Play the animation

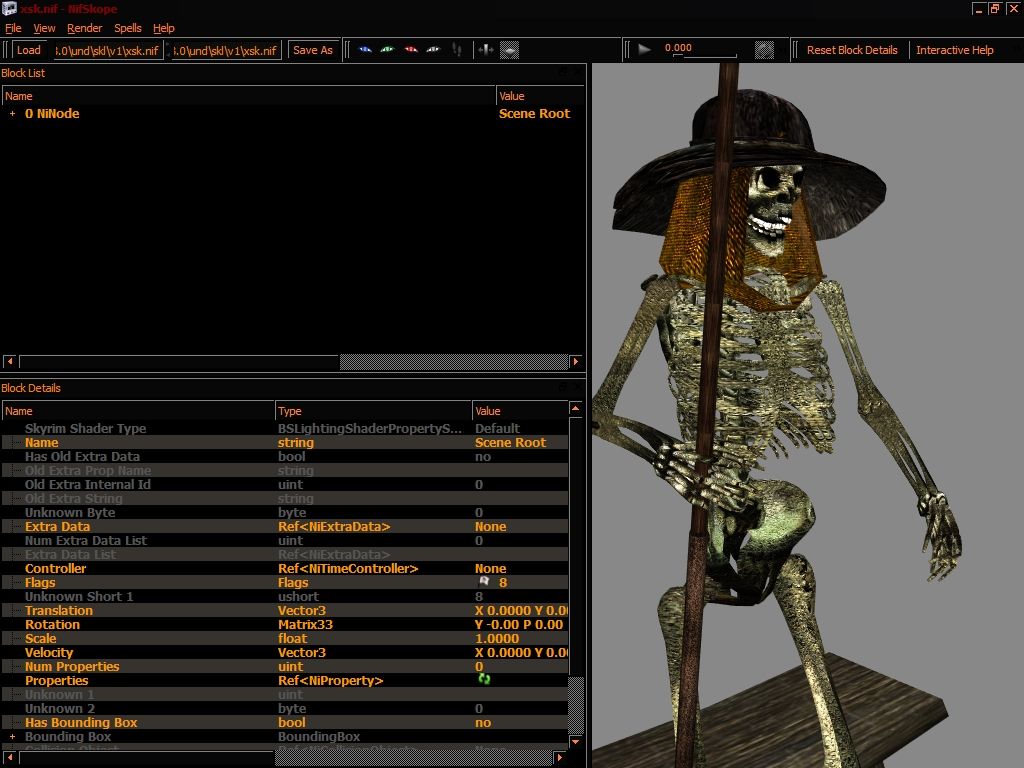[x=644, y=50]
